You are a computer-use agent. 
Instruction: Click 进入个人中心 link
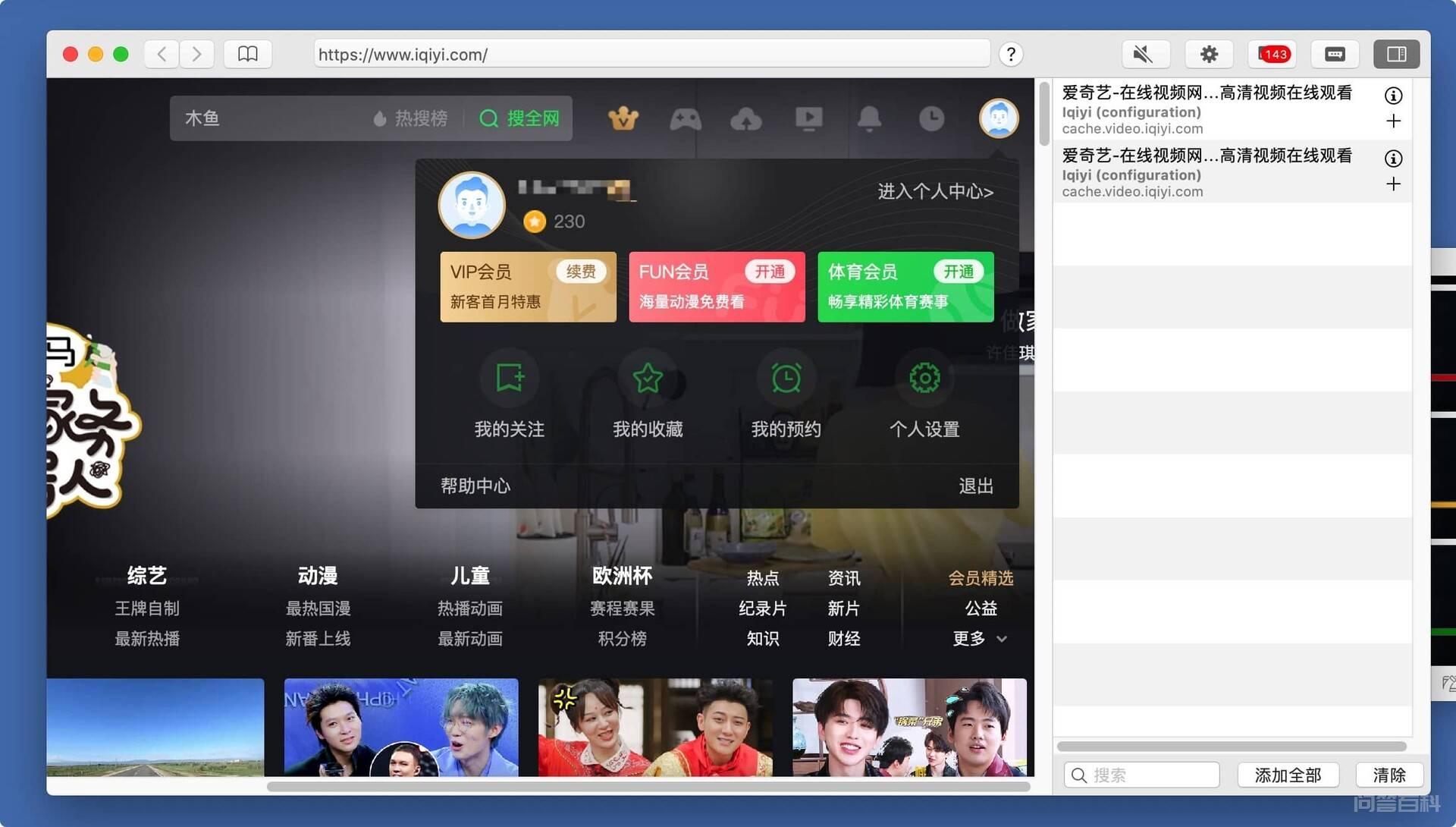935,191
